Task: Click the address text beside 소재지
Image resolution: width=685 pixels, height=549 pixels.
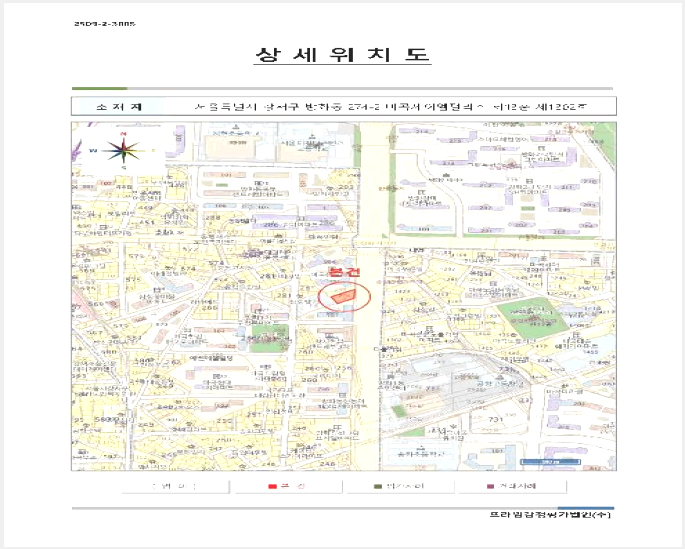Action: pyautogui.click(x=390, y=106)
